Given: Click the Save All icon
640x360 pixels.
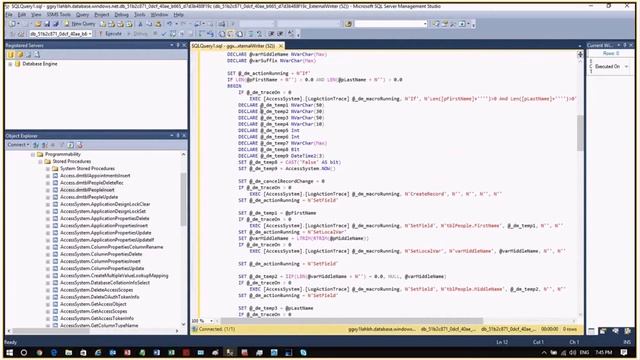Looking at the screenshot, I should click(x=55, y=24).
